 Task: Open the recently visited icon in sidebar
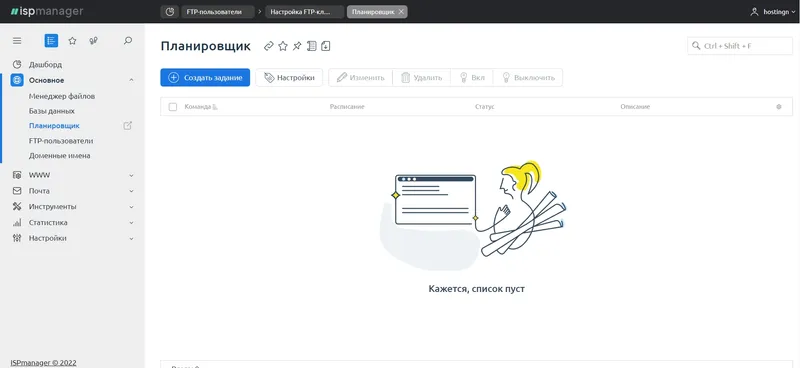pyautogui.click(x=93, y=41)
